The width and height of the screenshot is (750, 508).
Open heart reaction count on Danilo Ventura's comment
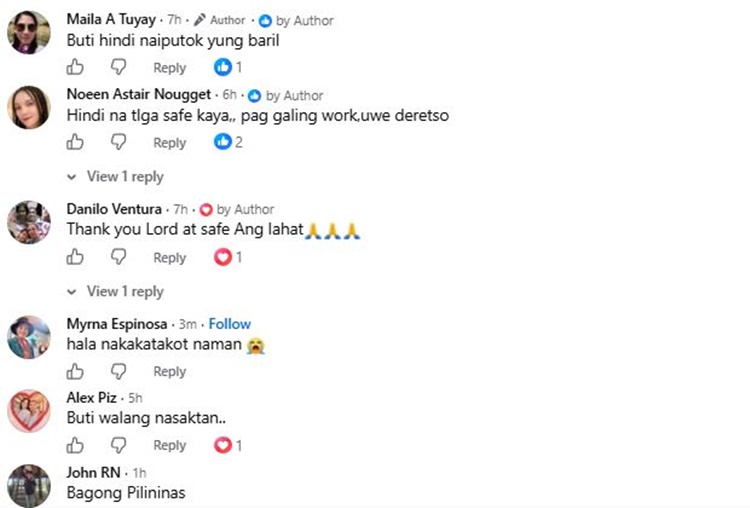pos(228,257)
